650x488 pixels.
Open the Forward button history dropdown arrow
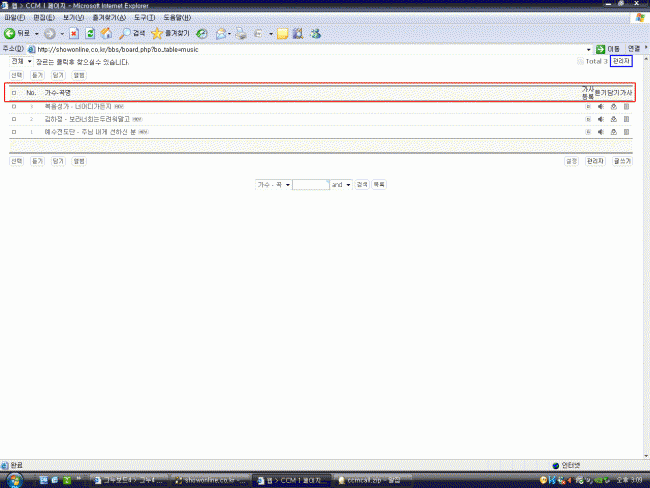click(x=62, y=34)
